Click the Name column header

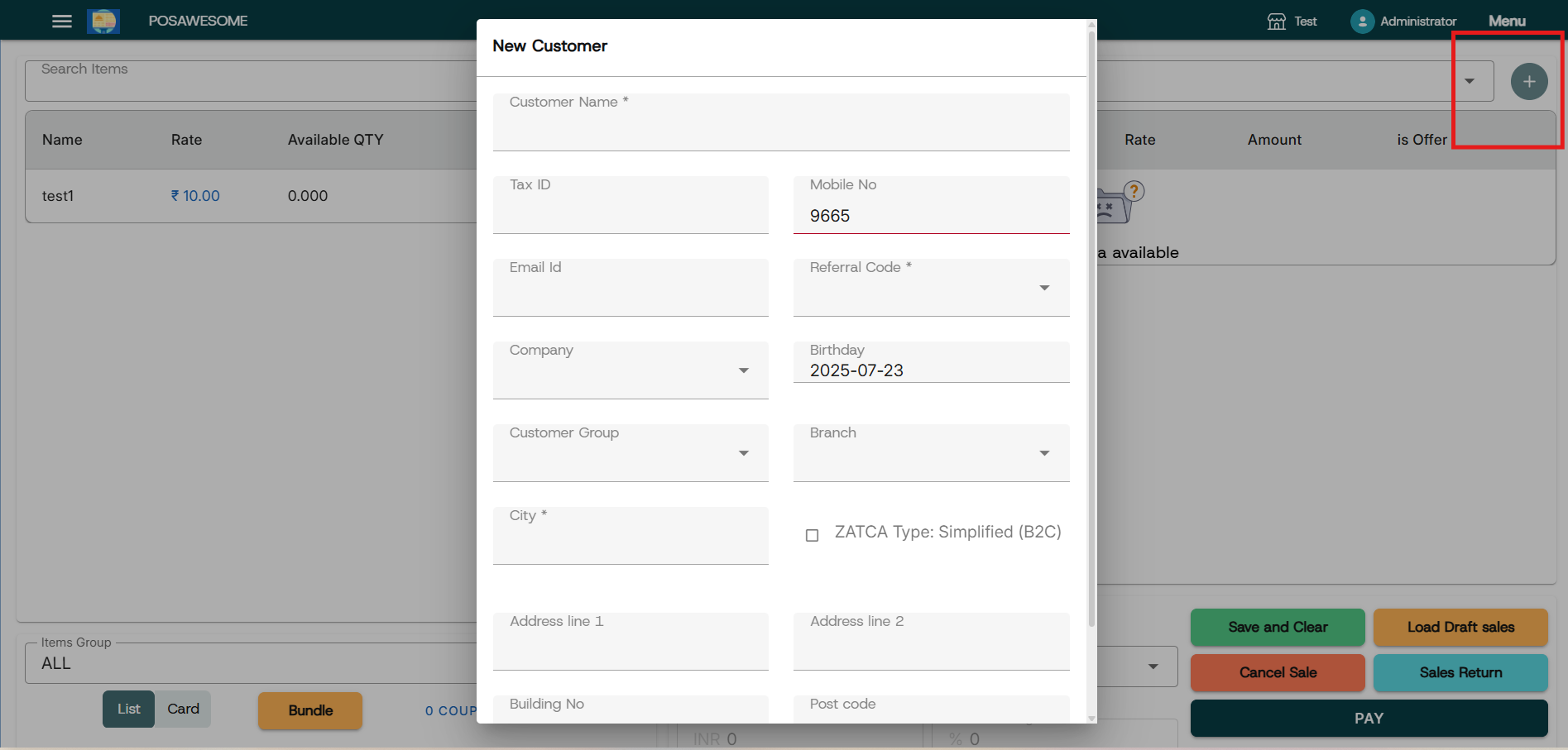click(x=62, y=140)
